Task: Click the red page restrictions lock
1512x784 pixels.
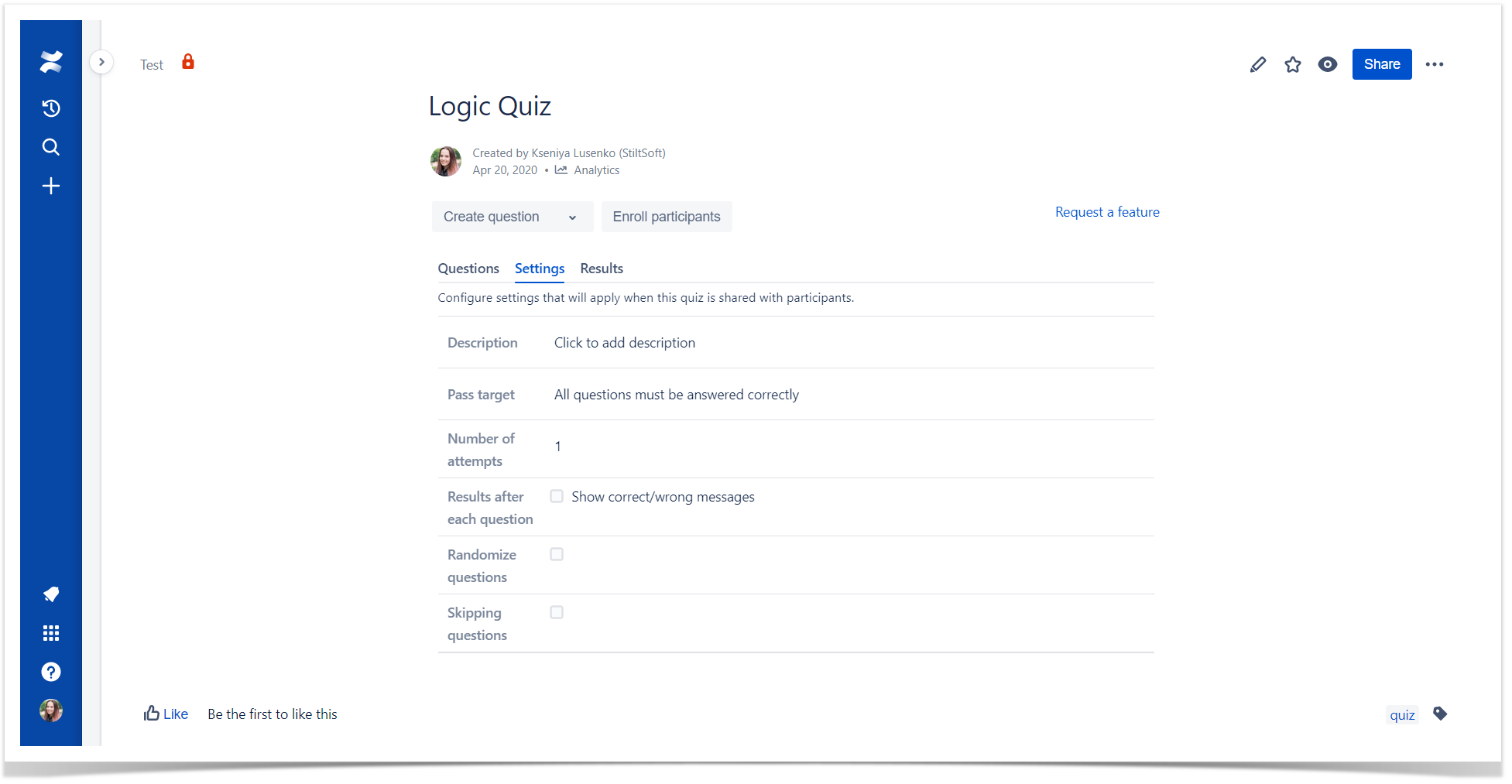Action: (188, 62)
